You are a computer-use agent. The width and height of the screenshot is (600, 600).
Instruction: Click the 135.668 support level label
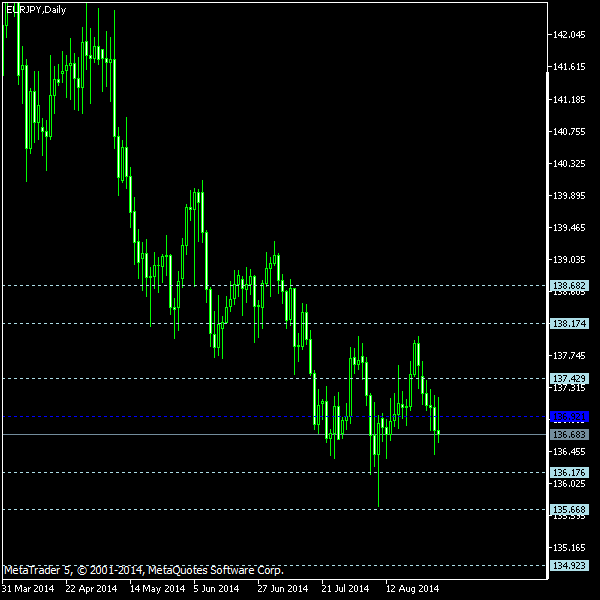tap(569, 510)
